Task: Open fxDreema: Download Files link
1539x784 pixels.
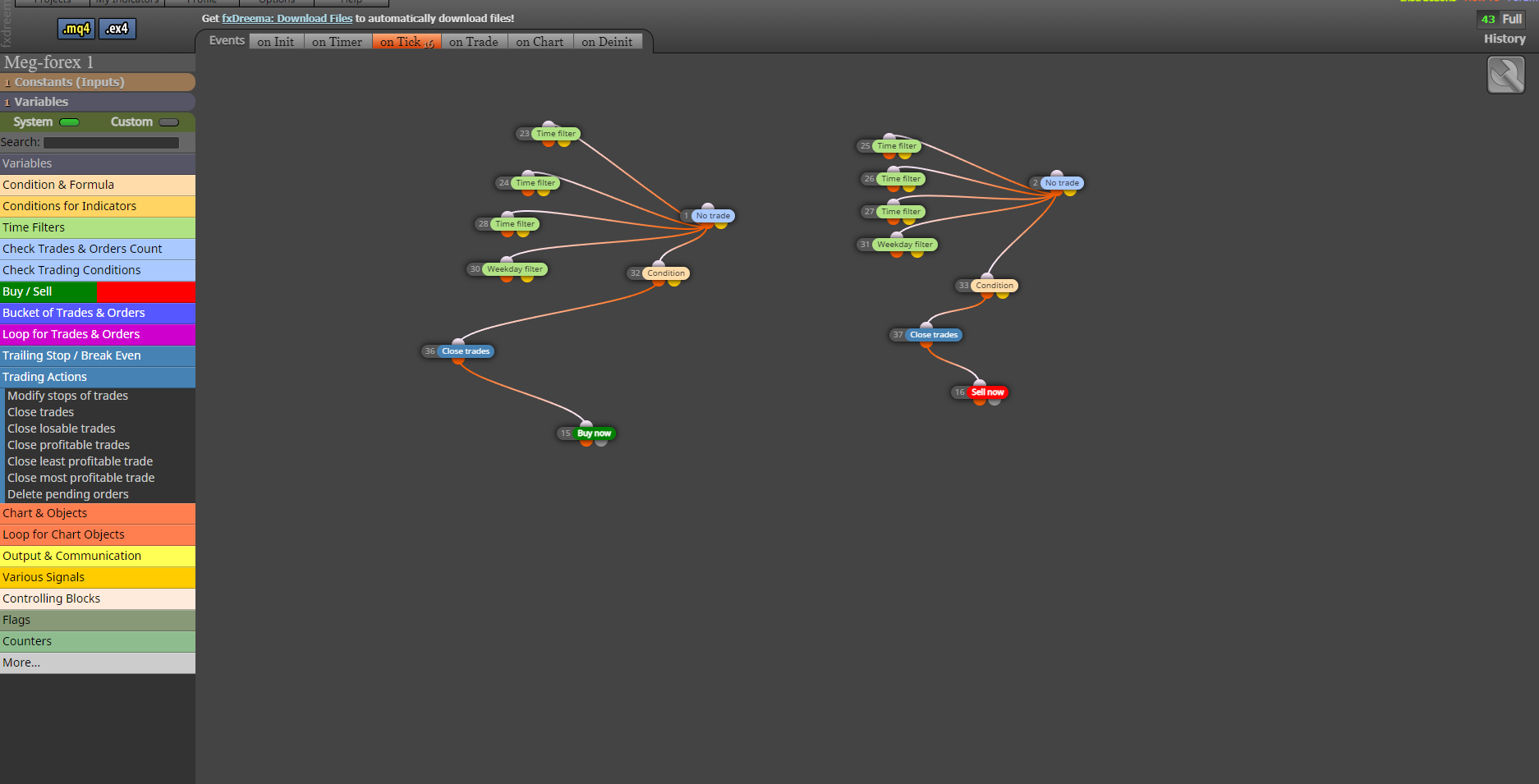Action: pyautogui.click(x=287, y=18)
